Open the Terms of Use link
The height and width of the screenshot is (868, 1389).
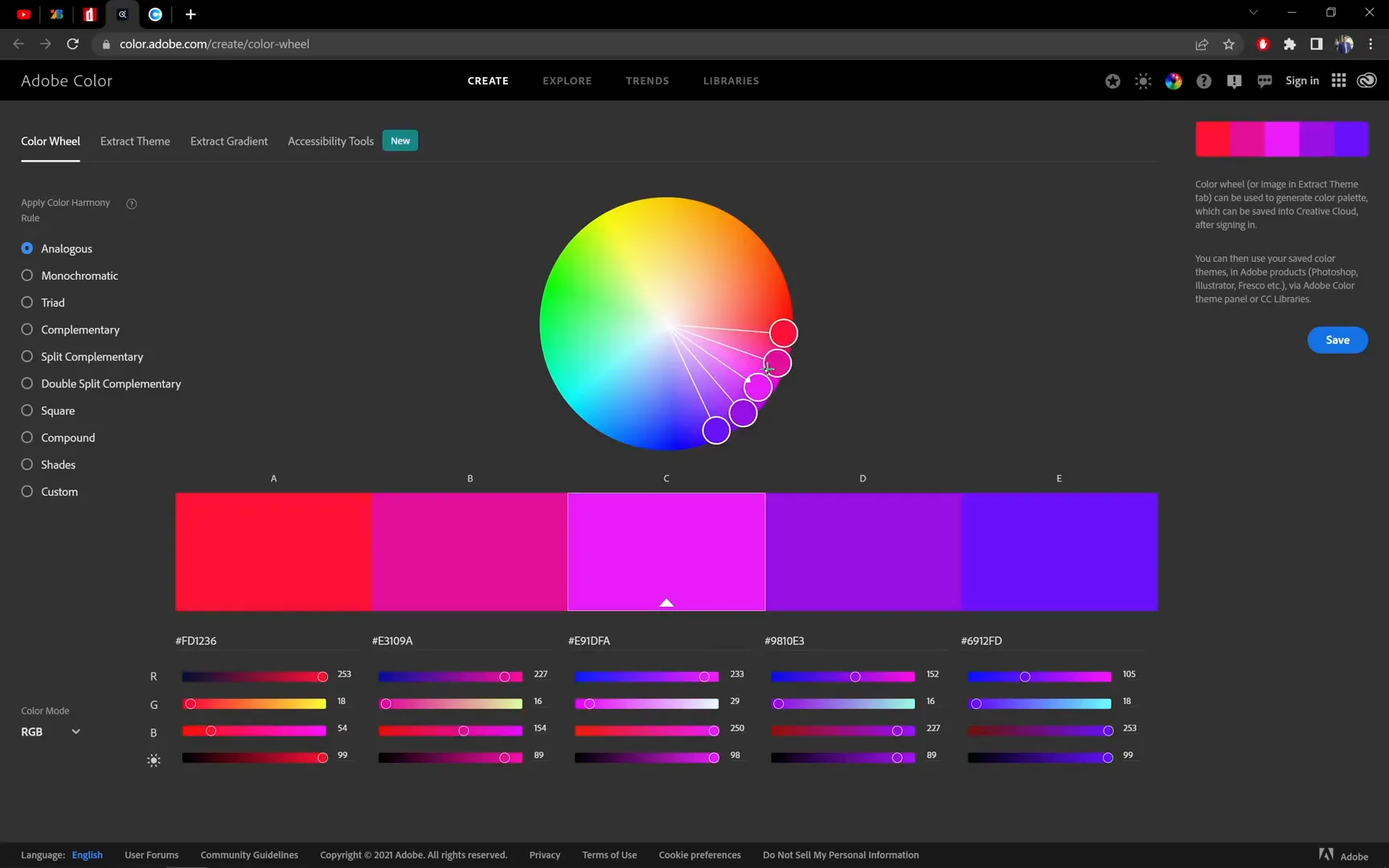[609, 855]
